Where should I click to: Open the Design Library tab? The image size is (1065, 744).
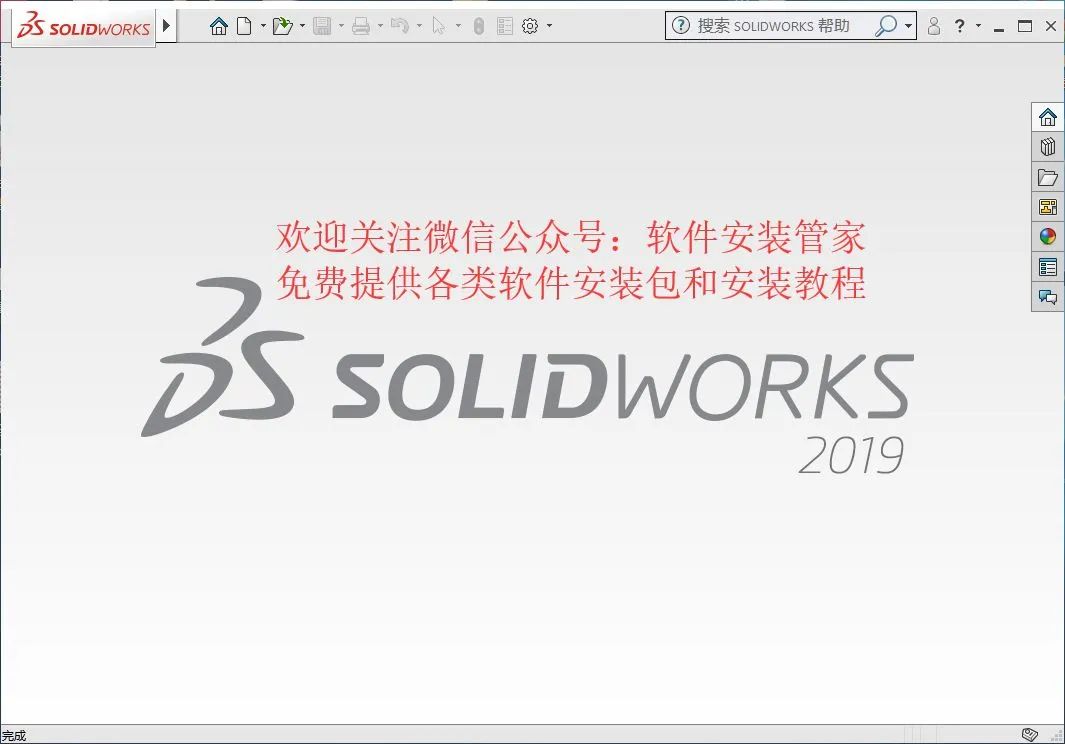coord(1048,147)
